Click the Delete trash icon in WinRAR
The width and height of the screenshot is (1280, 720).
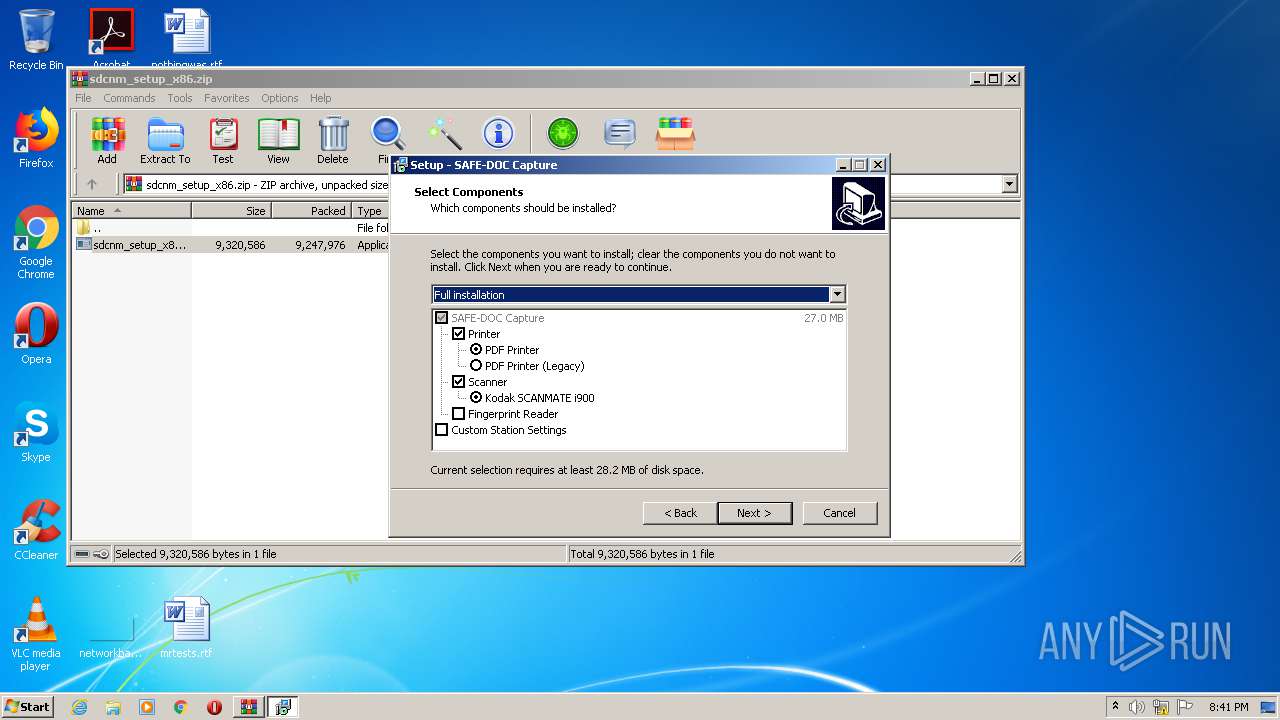point(333,139)
